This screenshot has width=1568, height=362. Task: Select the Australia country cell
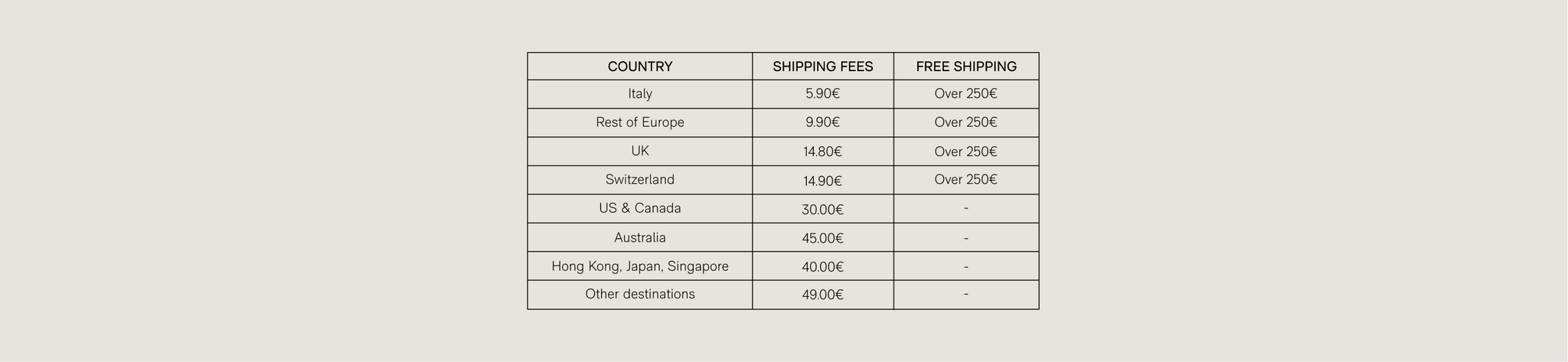[x=639, y=237]
